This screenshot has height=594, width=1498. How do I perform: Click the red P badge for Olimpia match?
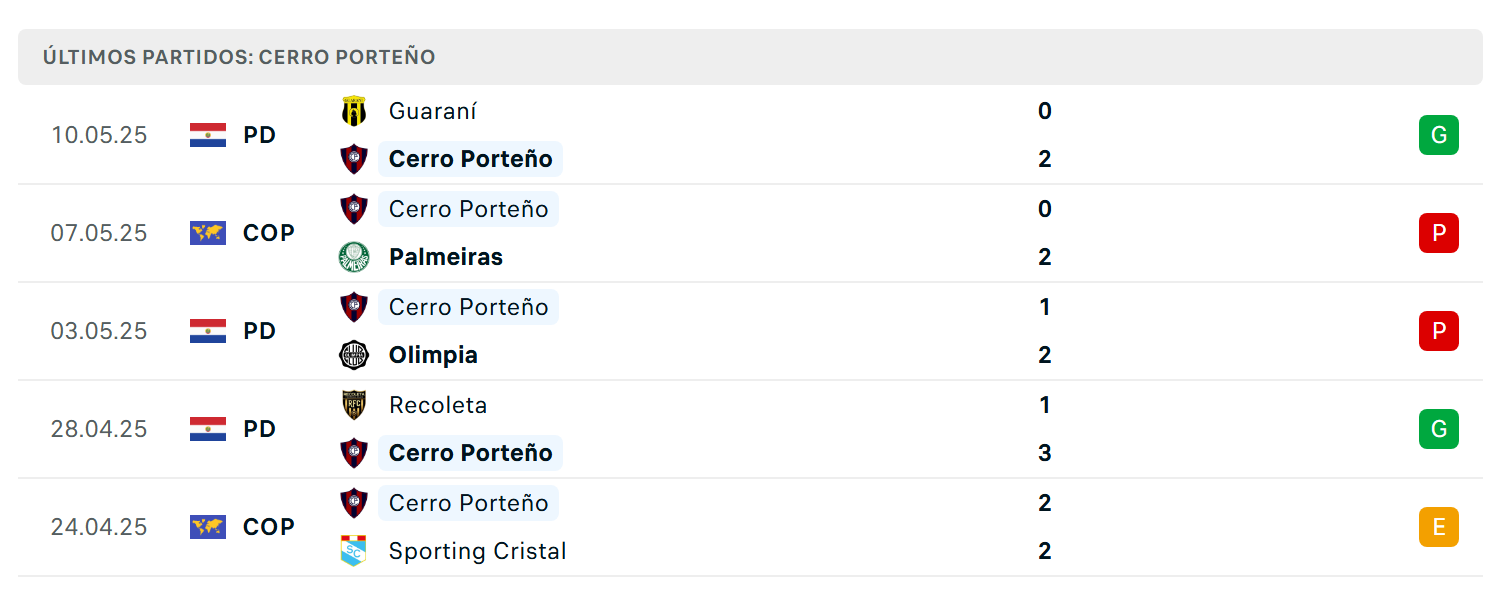coord(1438,331)
